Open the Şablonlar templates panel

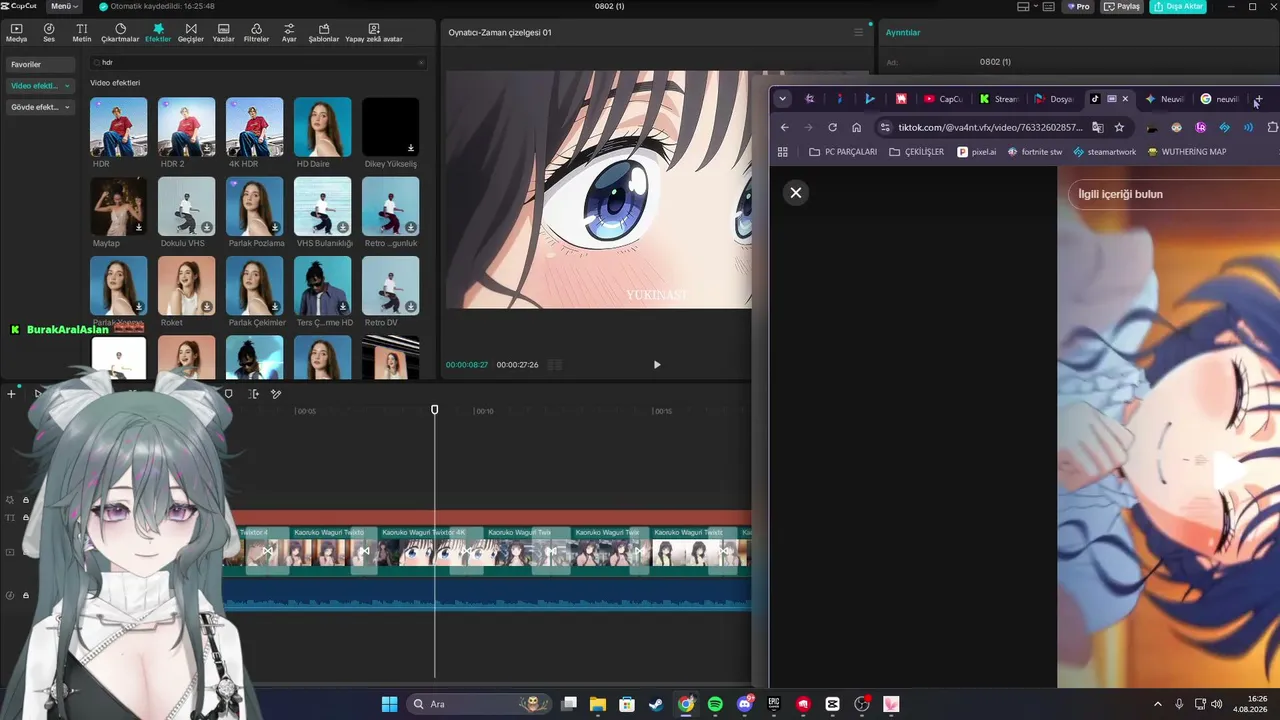pos(324,33)
